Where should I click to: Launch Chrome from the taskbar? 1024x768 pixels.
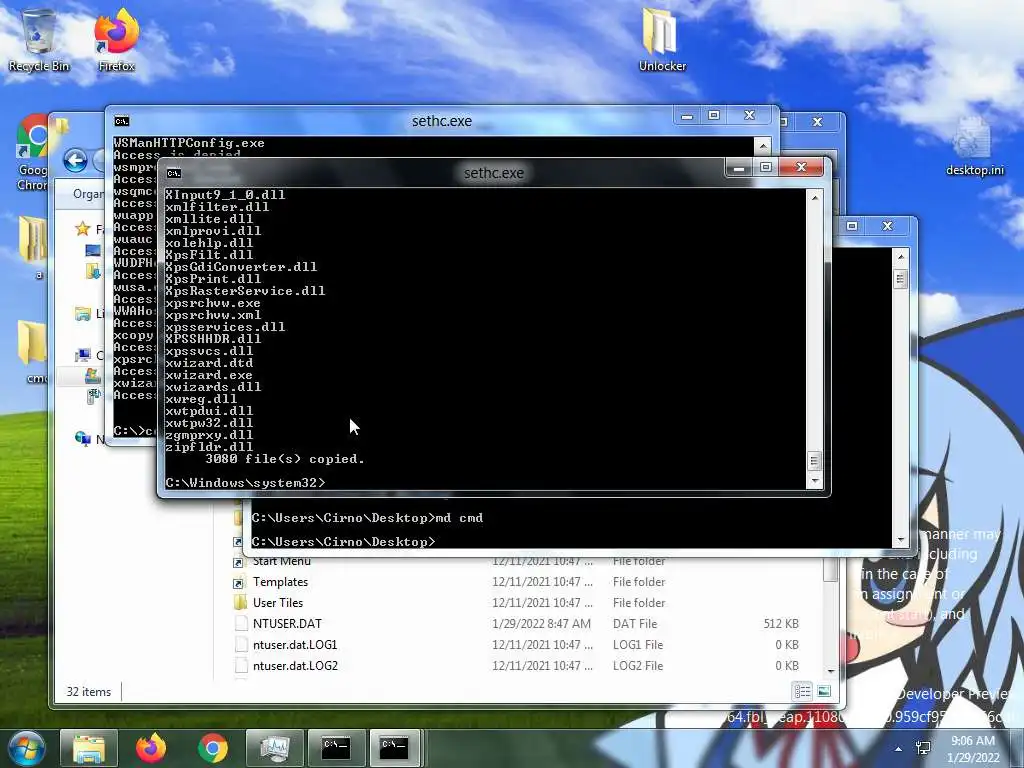pyautogui.click(x=213, y=748)
